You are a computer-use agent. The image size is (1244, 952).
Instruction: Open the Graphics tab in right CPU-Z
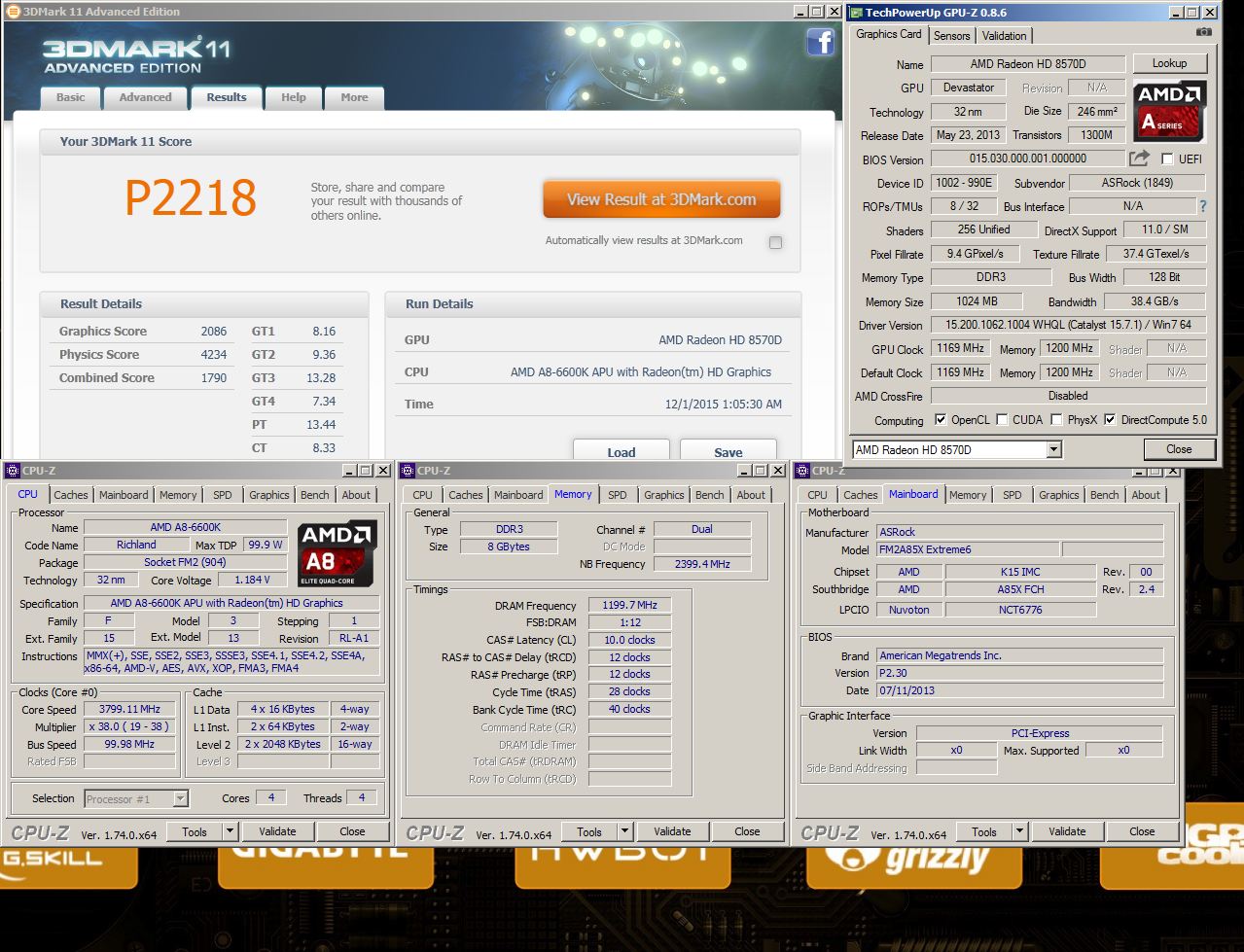(1058, 495)
